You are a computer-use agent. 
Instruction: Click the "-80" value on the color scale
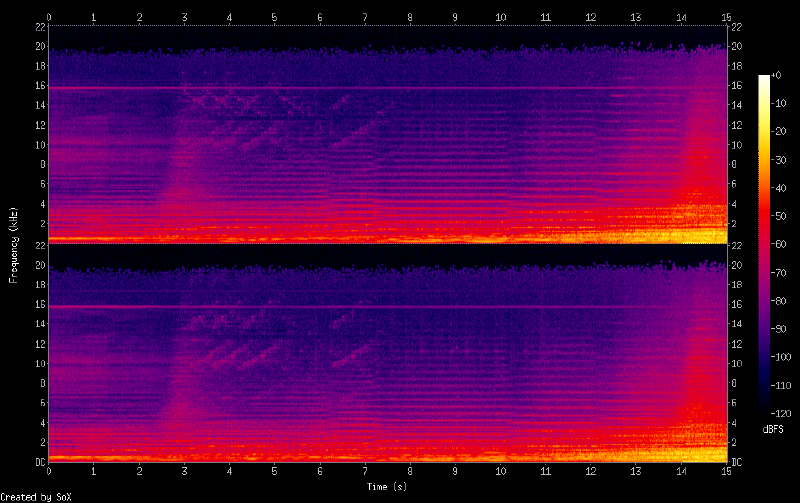coord(779,300)
